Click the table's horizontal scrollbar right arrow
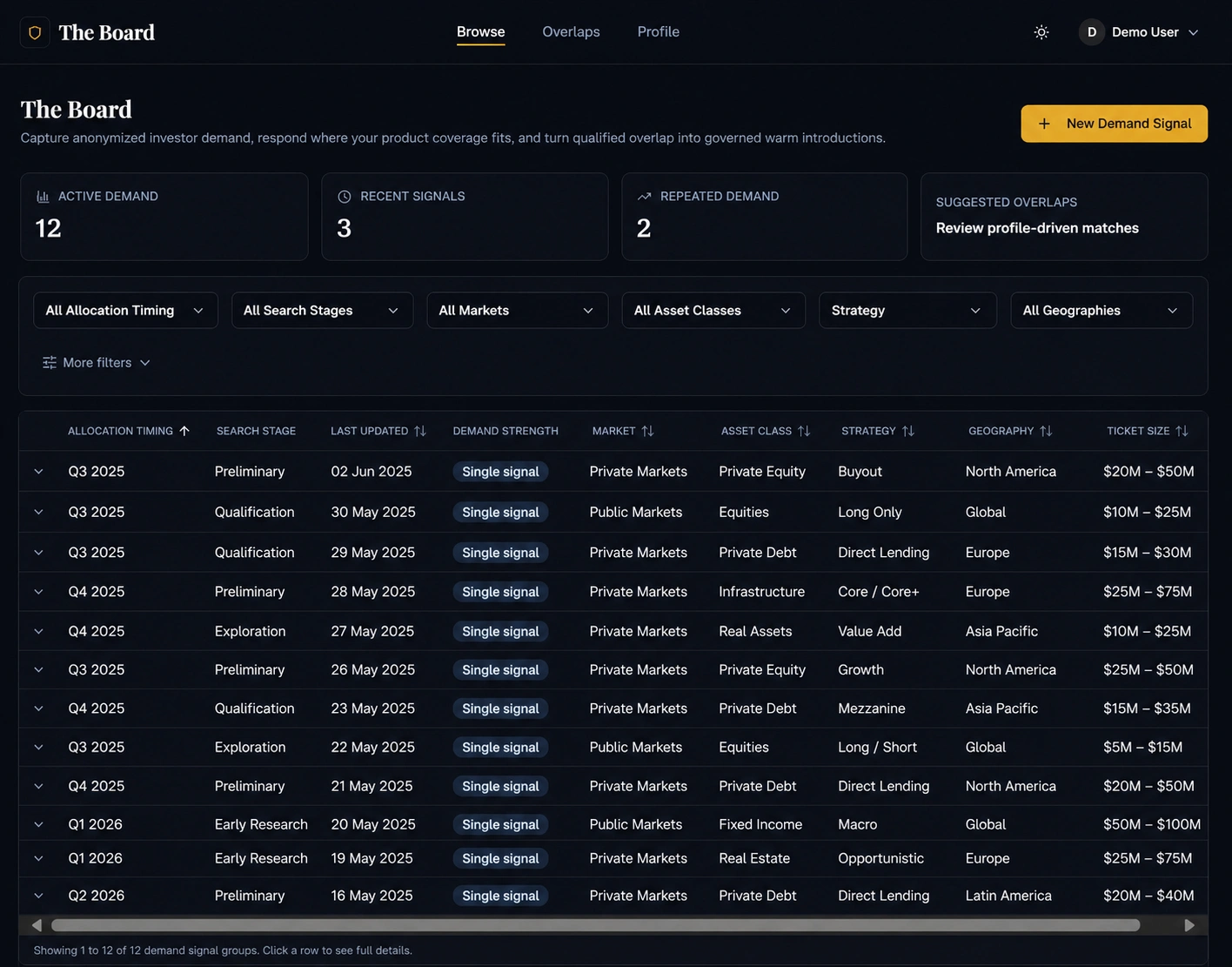1232x967 pixels. pos(1189,925)
